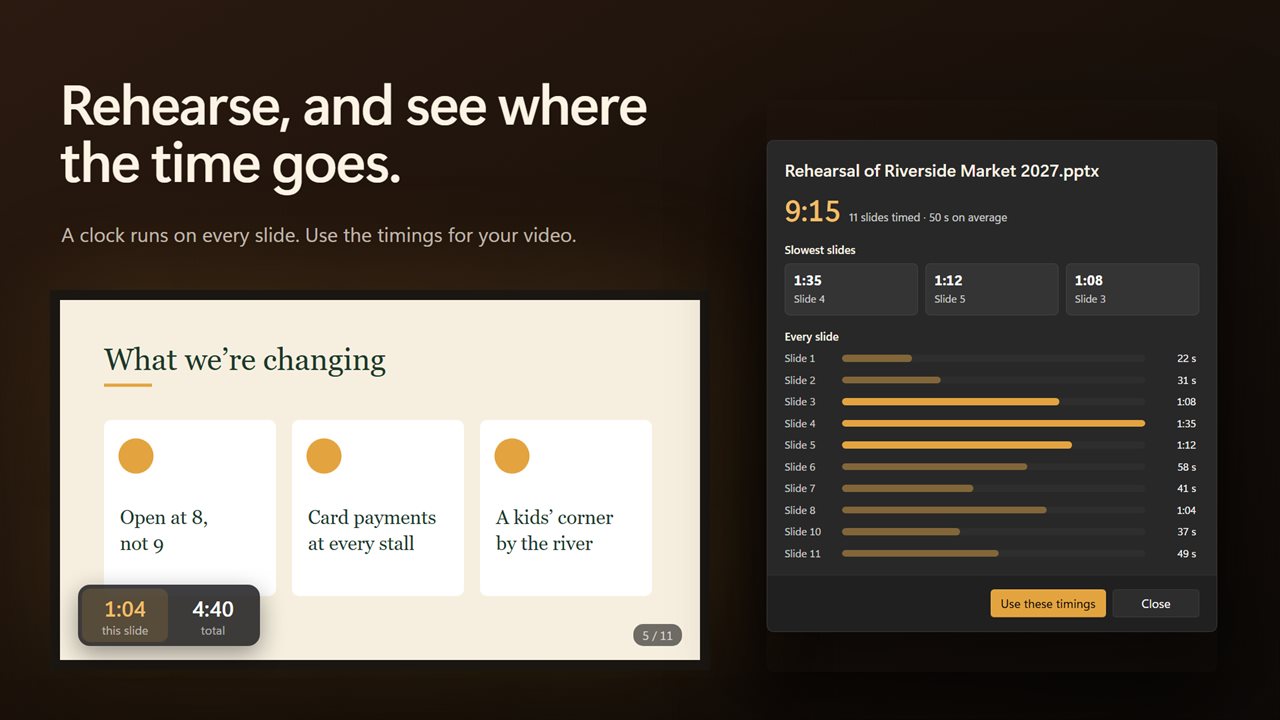Viewport: 1280px width, 720px height.
Task: Select the 1:35 Slide 4 slowest card
Action: 851,289
